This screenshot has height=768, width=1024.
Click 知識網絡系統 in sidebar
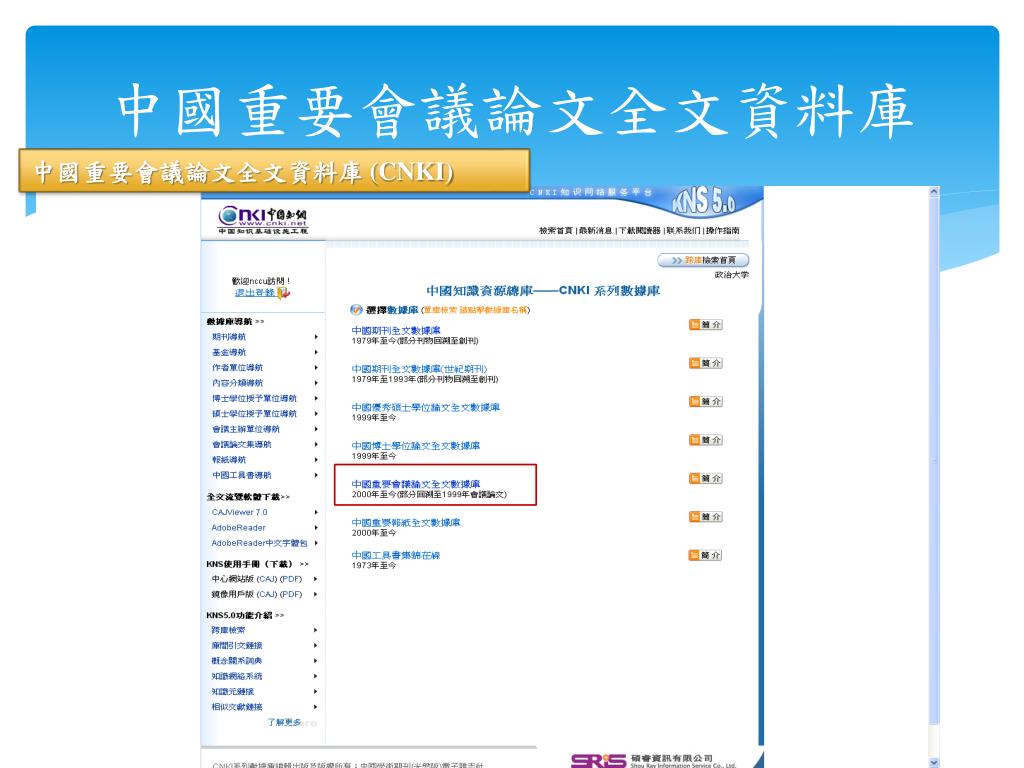tap(237, 677)
